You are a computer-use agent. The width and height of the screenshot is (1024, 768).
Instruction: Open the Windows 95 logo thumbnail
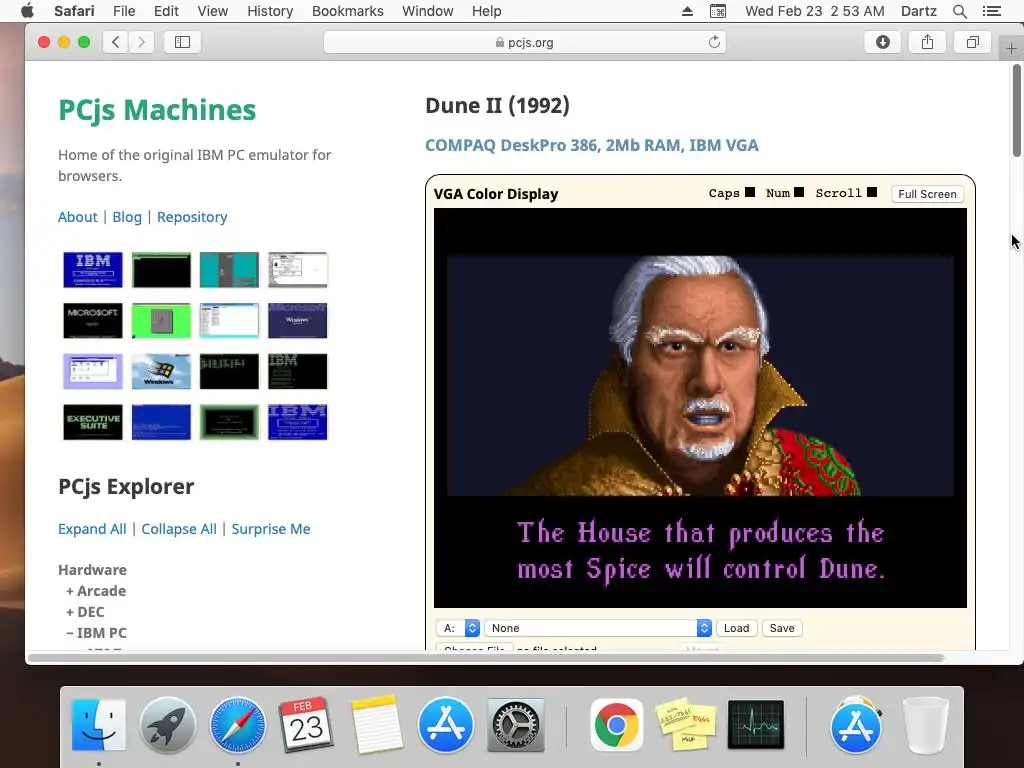[161, 371]
